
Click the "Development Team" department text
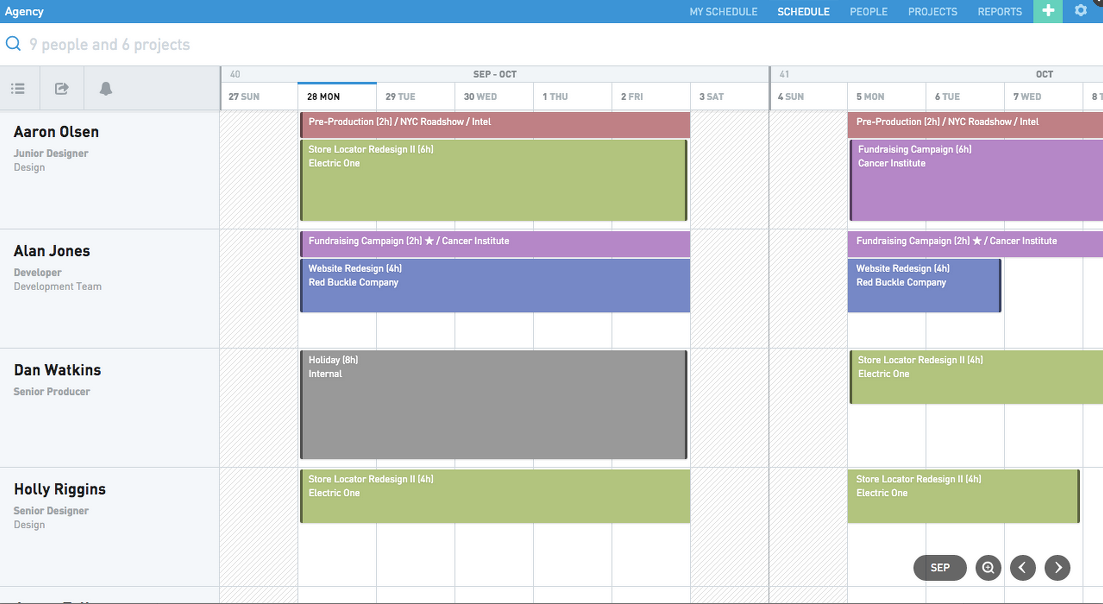tap(58, 287)
